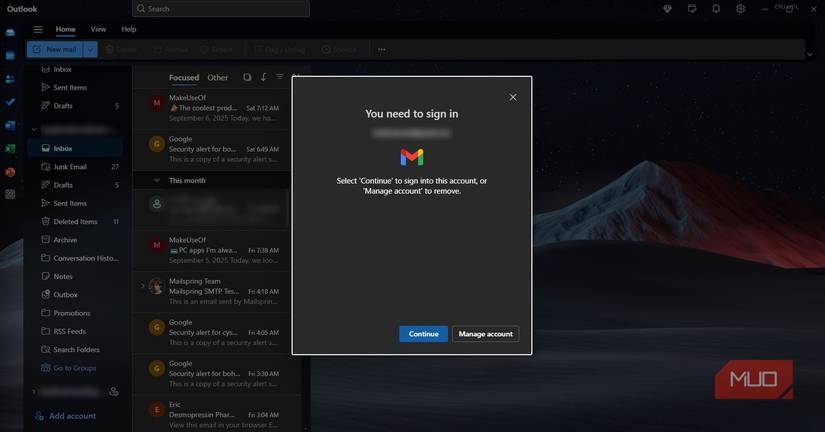Click the select messages icon beside Other tab
Viewport: 825px width, 432px height.
(247, 77)
